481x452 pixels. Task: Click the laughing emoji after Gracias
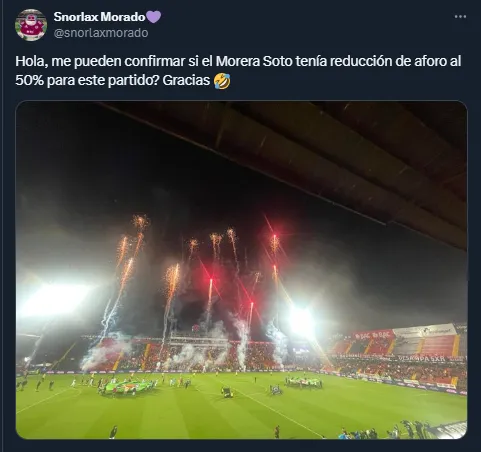click(222, 81)
